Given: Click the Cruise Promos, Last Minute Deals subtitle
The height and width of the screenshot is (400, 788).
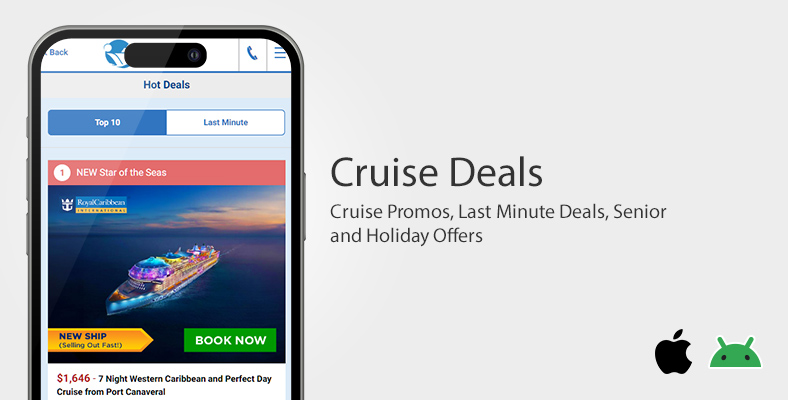Looking at the screenshot, I should [498, 224].
